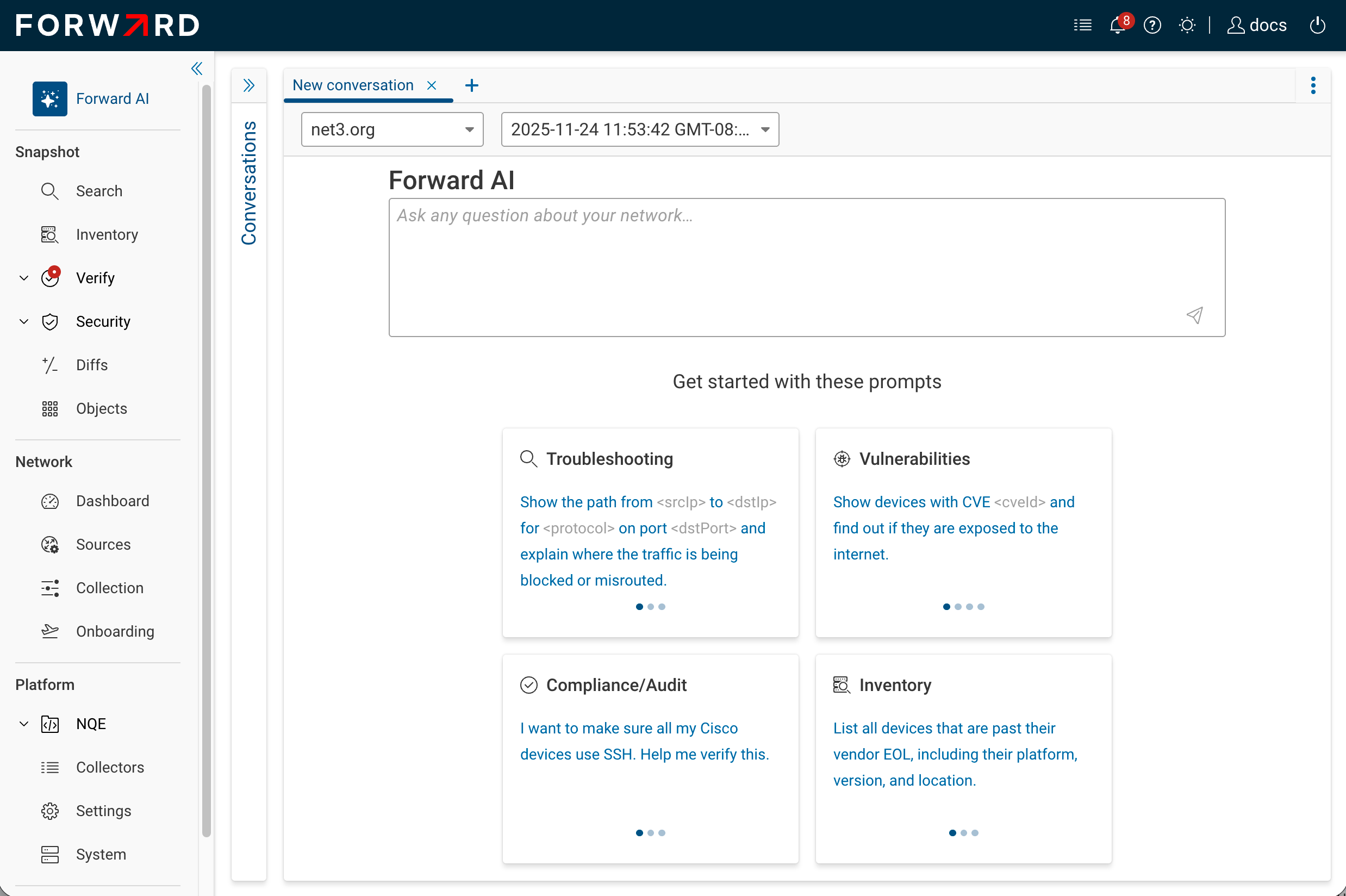Select third dot in Inventory card
The image size is (1346, 896).
(975, 833)
